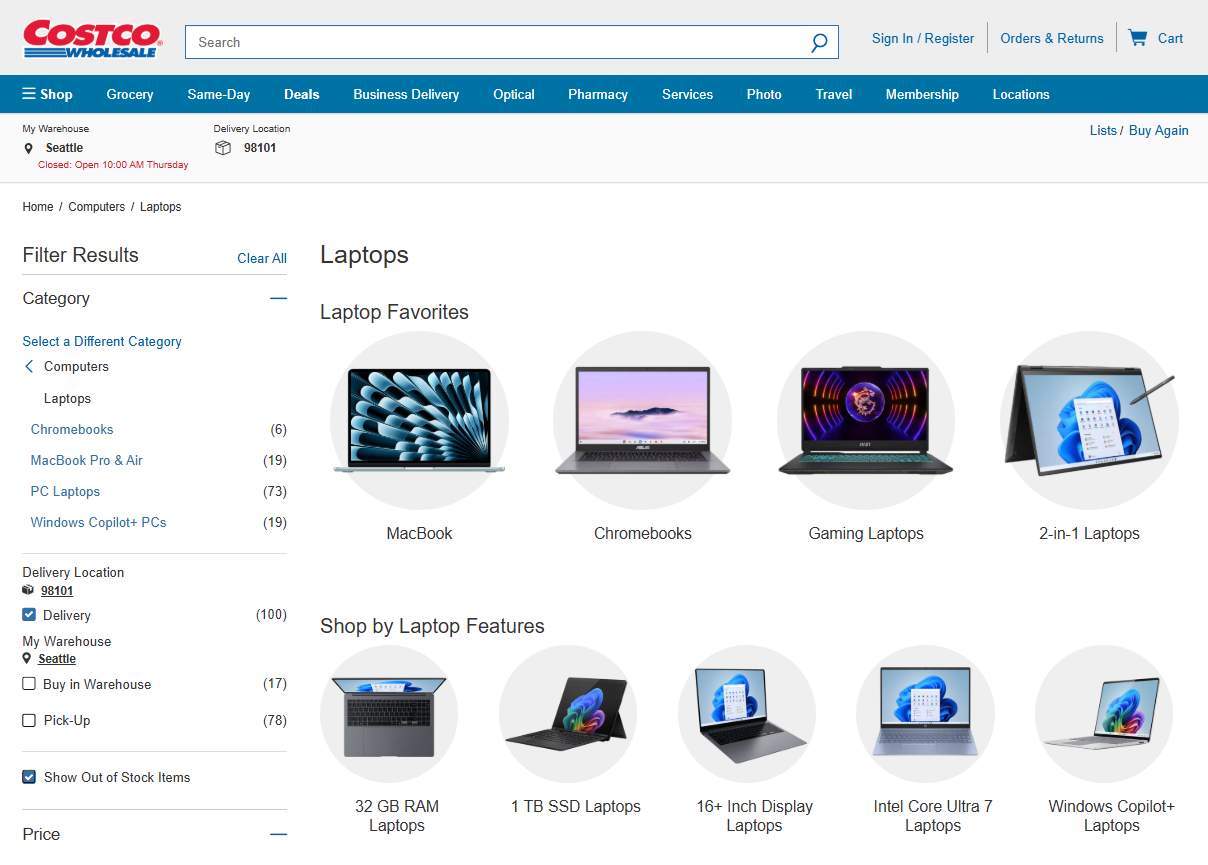This screenshot has width=1208, height=865.
Task: Enable the Buy in Warehouse checkbox
Action: click(29, 684)
